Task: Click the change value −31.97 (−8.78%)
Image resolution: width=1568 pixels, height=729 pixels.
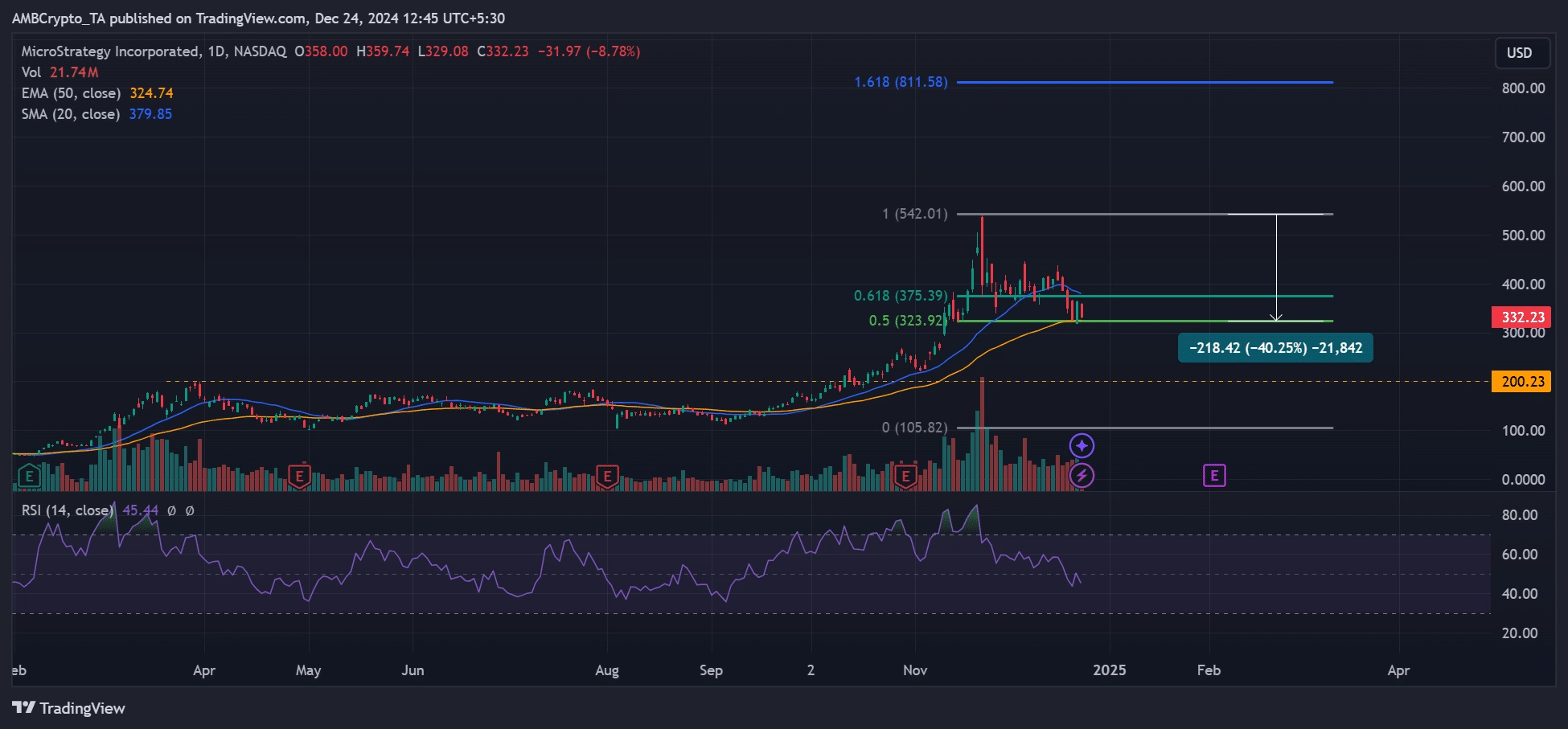Action: click(589, 51)
